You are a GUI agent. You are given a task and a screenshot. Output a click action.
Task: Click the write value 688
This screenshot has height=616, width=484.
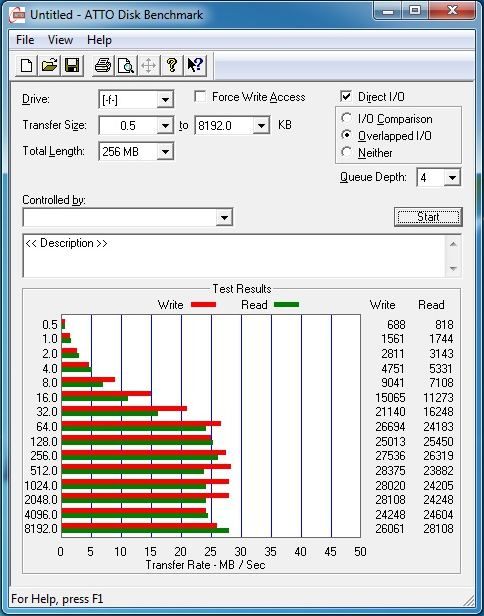click(396, 325)
